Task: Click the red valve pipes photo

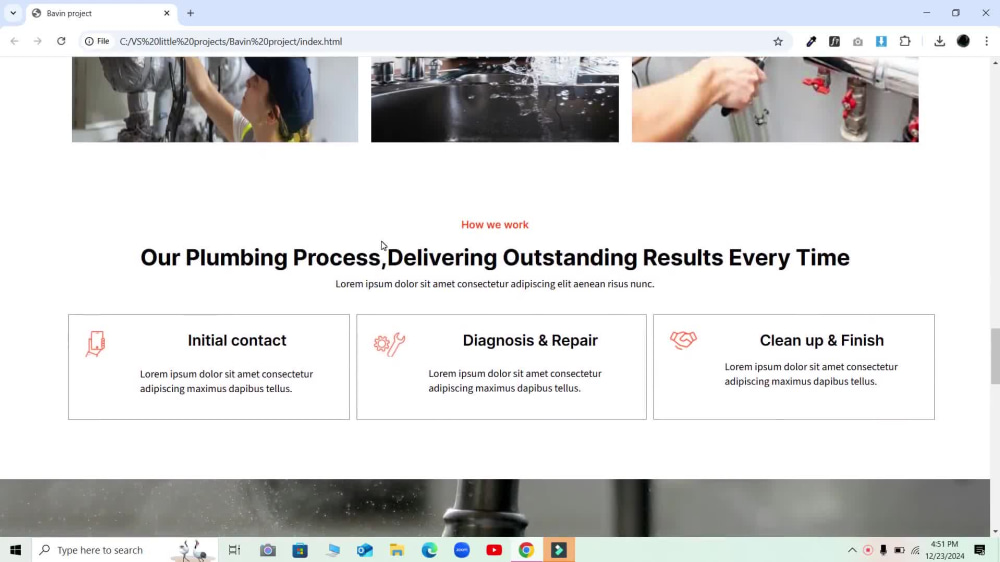Action: tap(775, 100)
